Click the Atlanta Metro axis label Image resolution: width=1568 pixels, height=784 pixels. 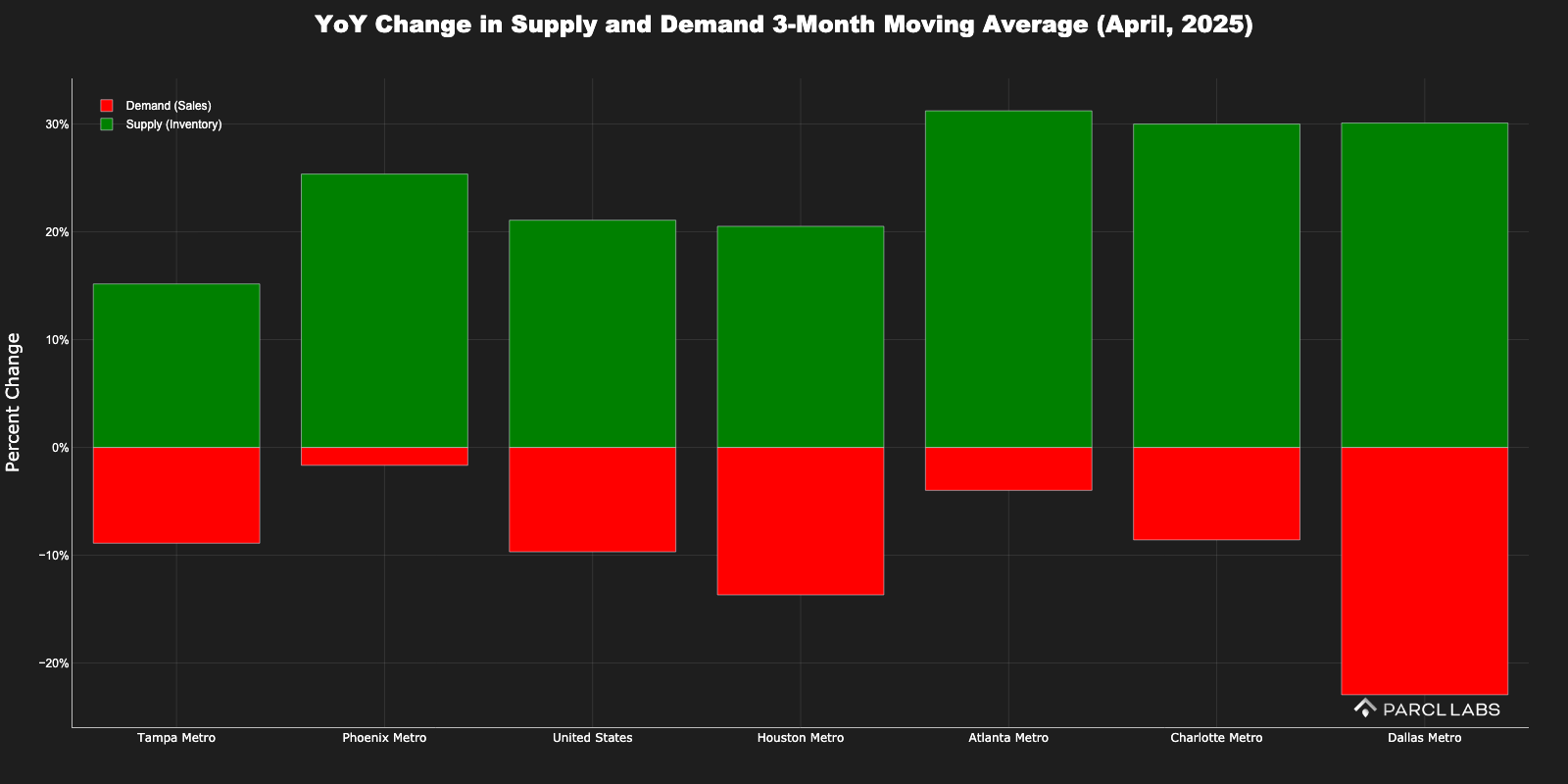1008,738
